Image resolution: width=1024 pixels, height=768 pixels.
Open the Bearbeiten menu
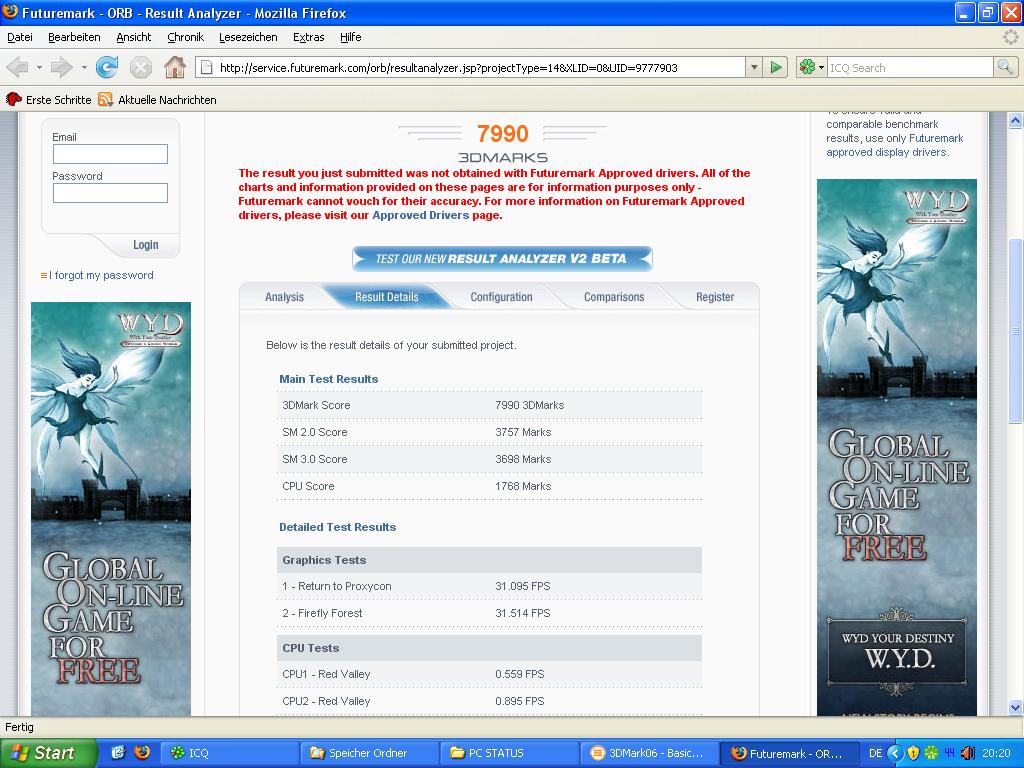(74, 37)
